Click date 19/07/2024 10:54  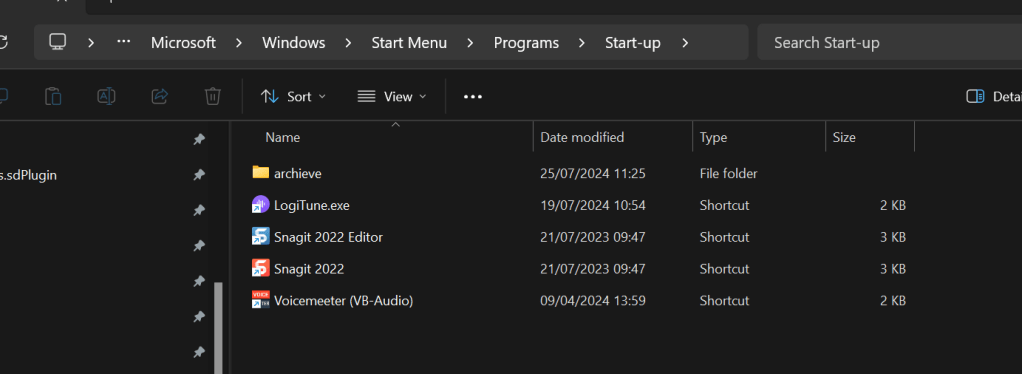click(592, 205)
